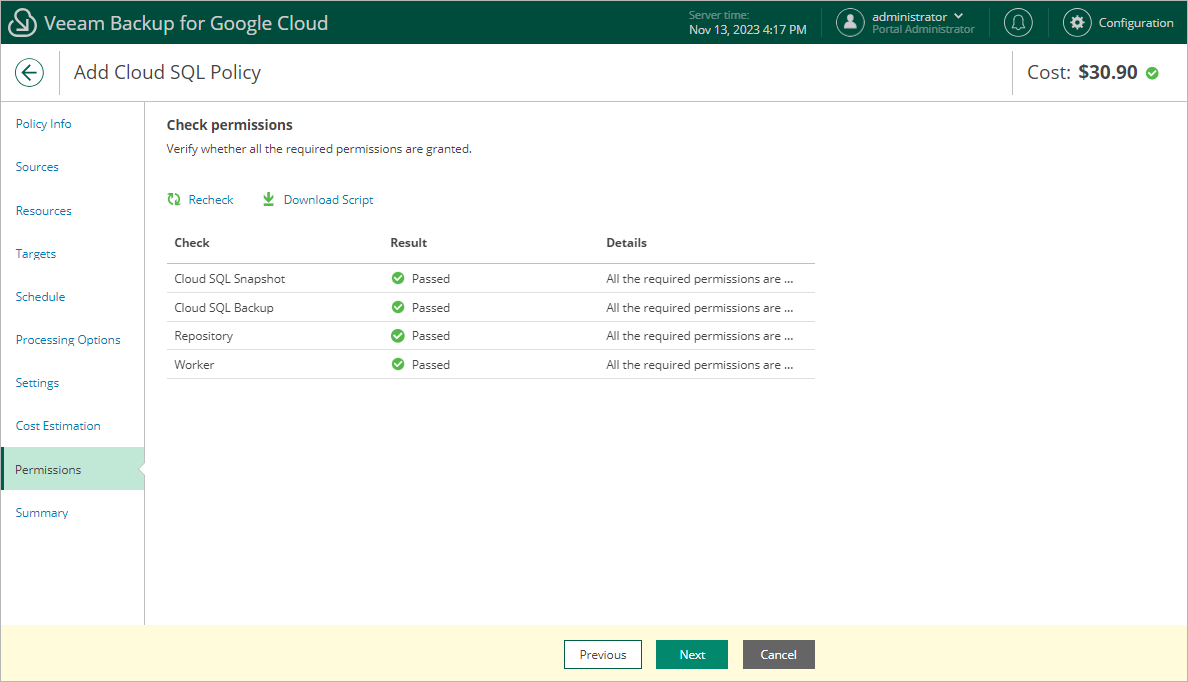Go to Processing Options step

pyautogui.click(x=68, y=340)
